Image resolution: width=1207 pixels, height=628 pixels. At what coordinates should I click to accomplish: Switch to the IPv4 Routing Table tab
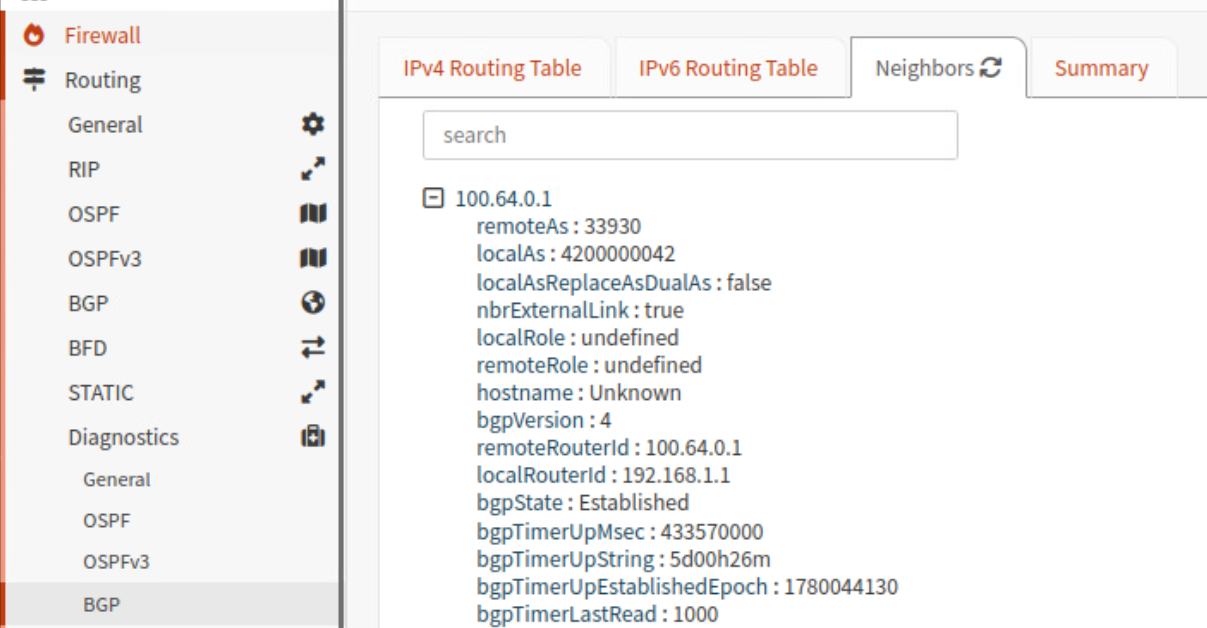[492, 68]
